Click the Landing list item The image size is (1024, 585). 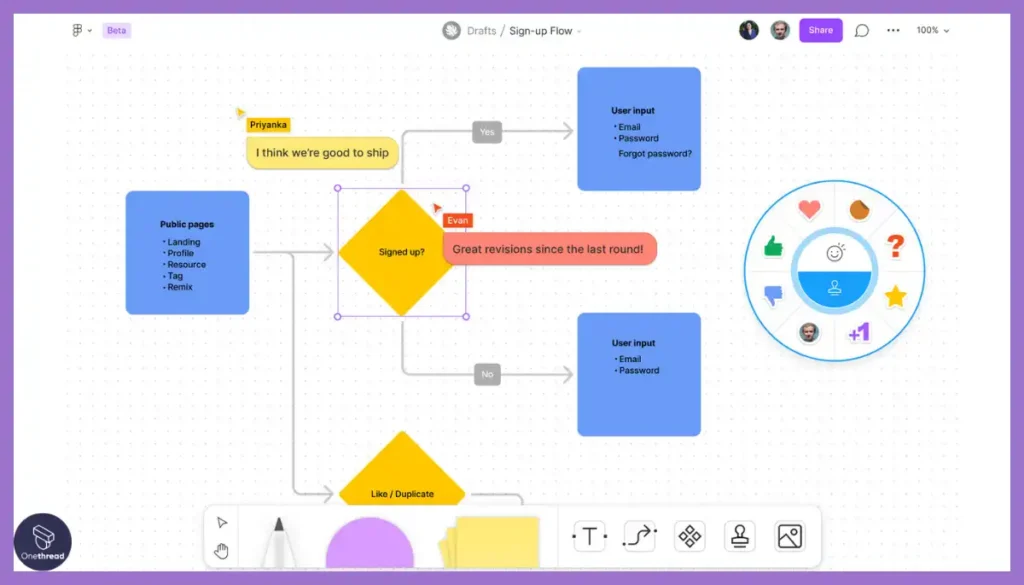point(184,242)
